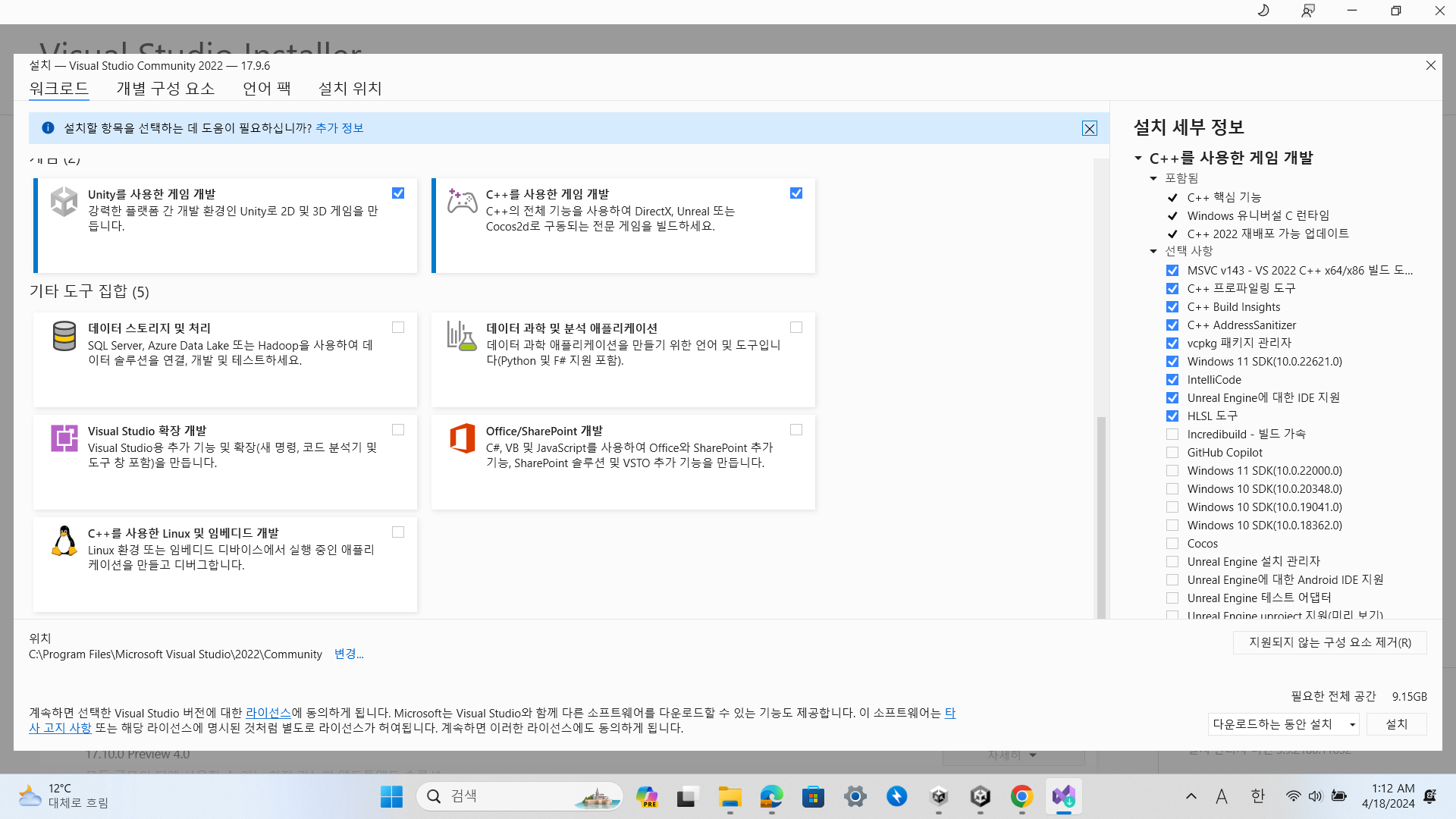This screenshot has height=819, width=1456.
Task: Uncheck C++ AddressSanitizer option
Action: (x=1172, y=325)
